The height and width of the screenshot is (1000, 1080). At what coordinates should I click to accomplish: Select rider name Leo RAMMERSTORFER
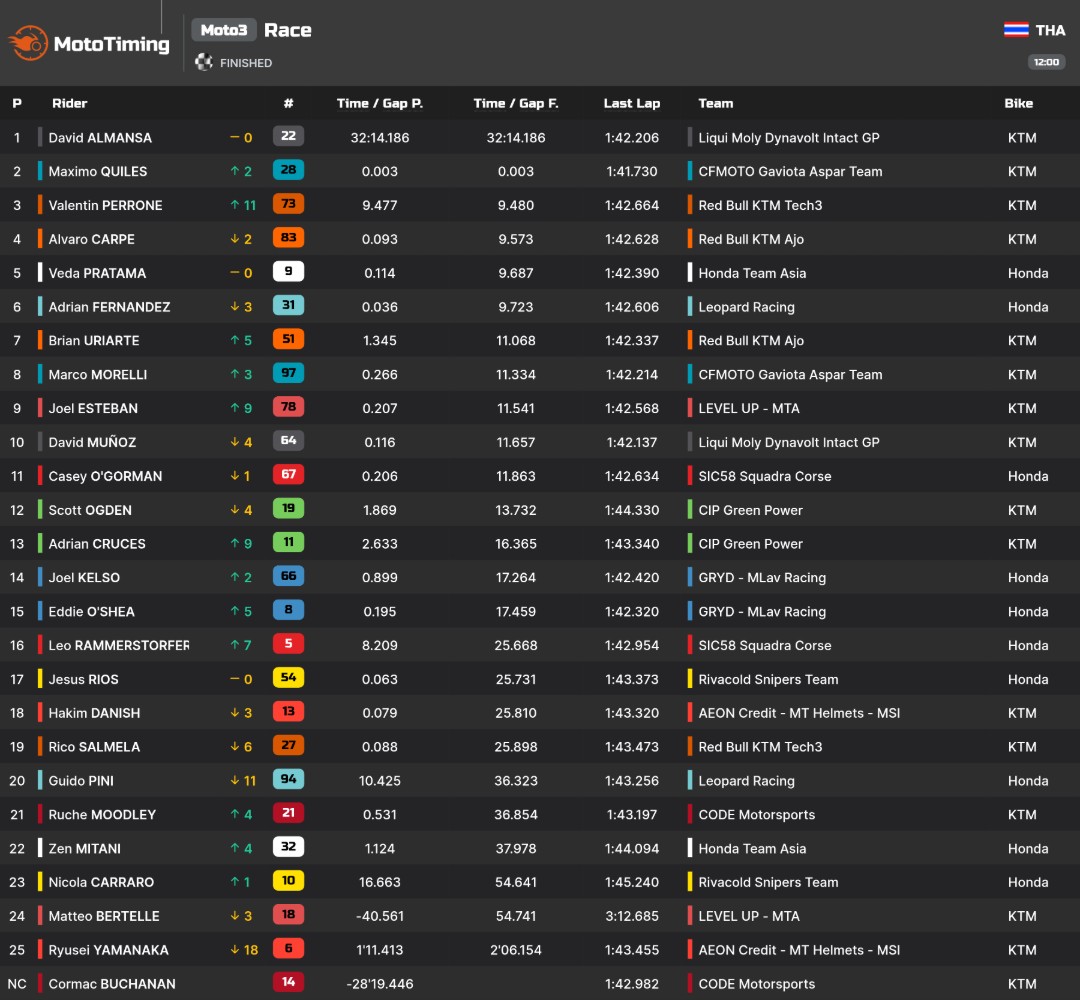(119, 645)
